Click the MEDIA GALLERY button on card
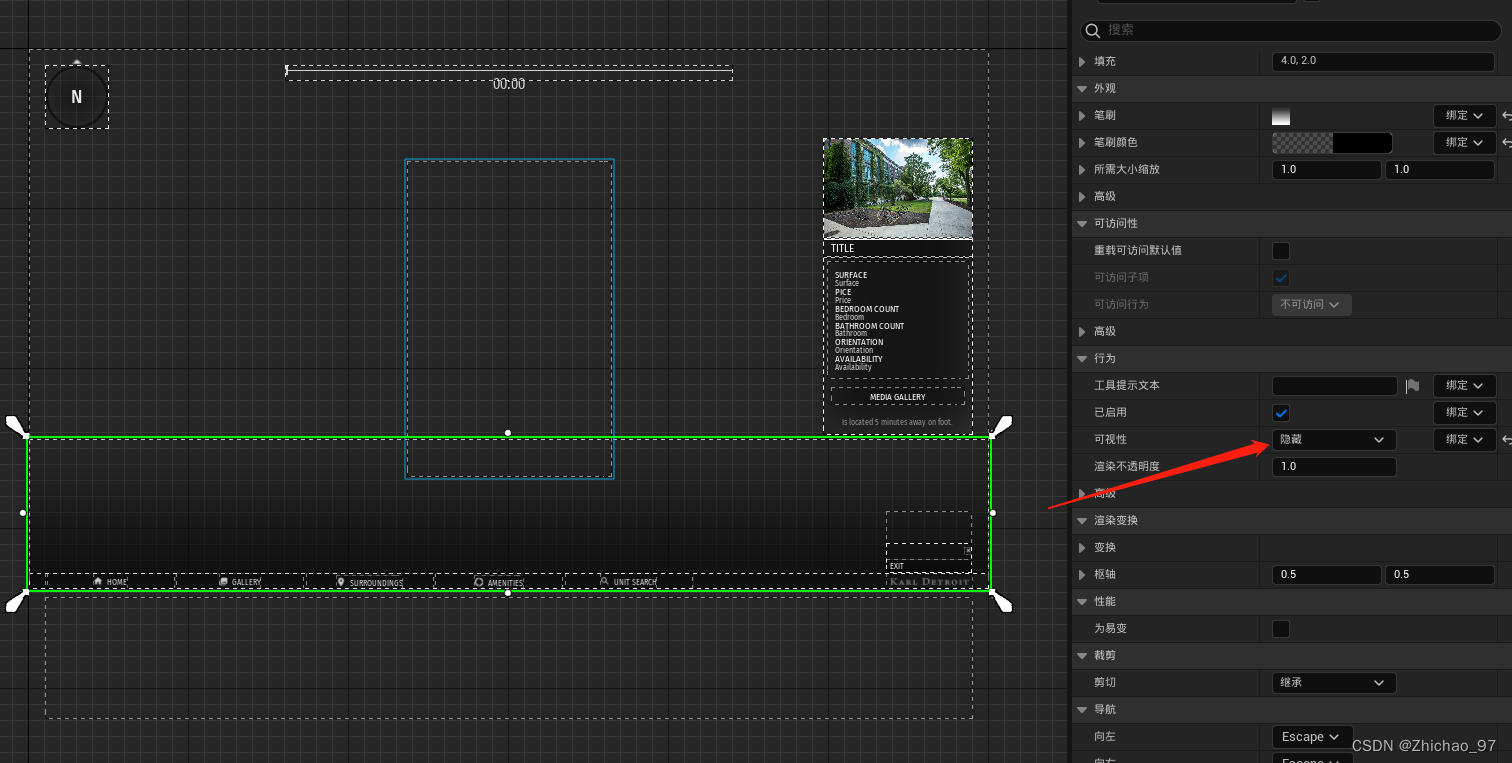 click(896, 396)
